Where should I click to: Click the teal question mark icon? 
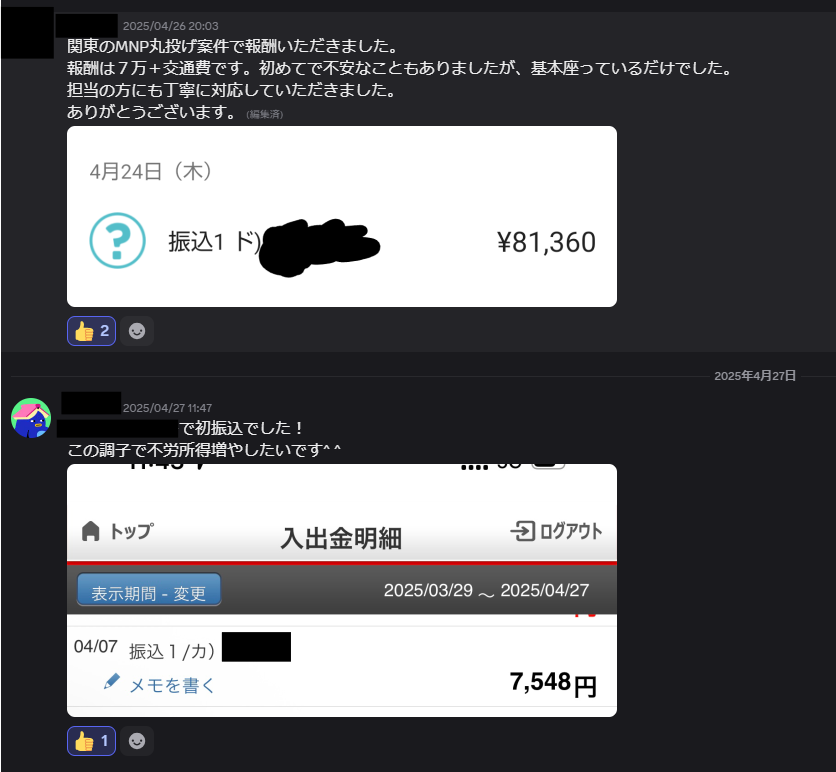tap(117, 240)
